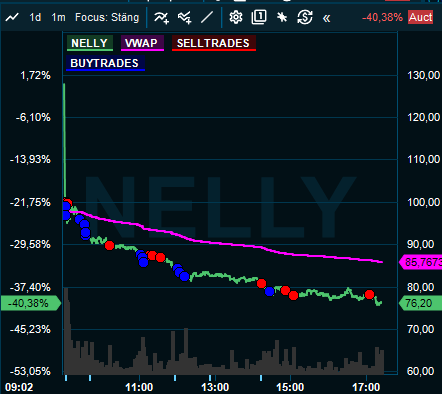
Task: Open chart settings gear icon
Action: [236, 17]
